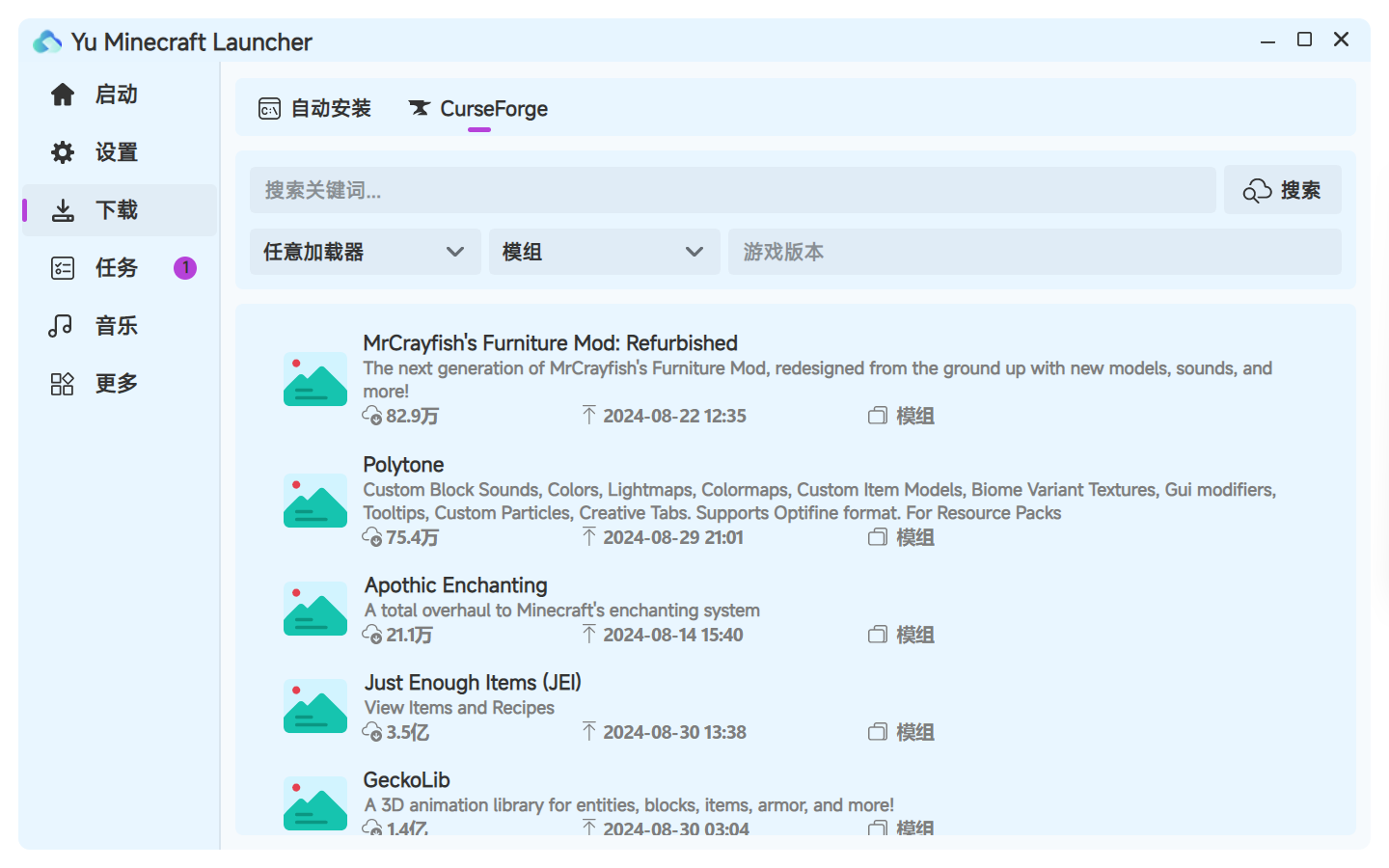Open the 任意加载器 loader dropdown

click(x=366, y=252)
